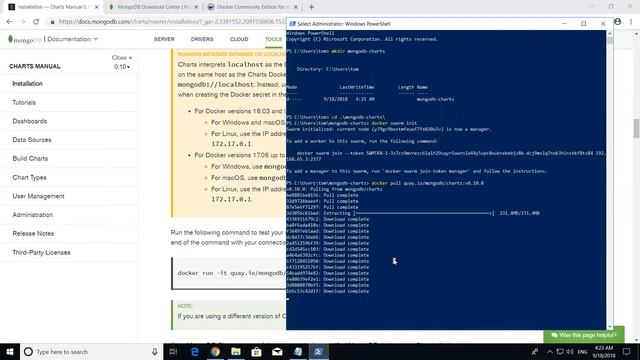Open the People tray icon

(x=535, y=351)
